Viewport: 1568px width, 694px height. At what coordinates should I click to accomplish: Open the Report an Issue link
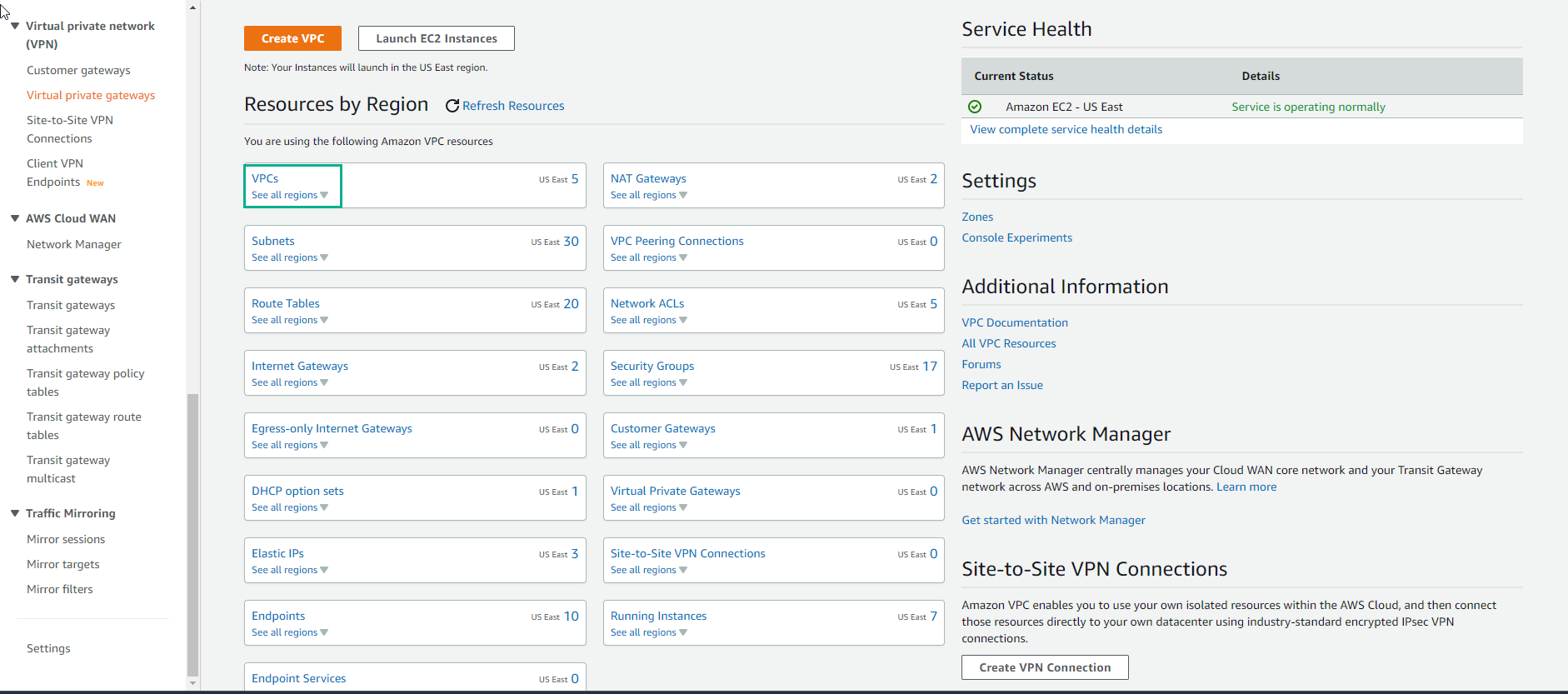click(1002, 385)
